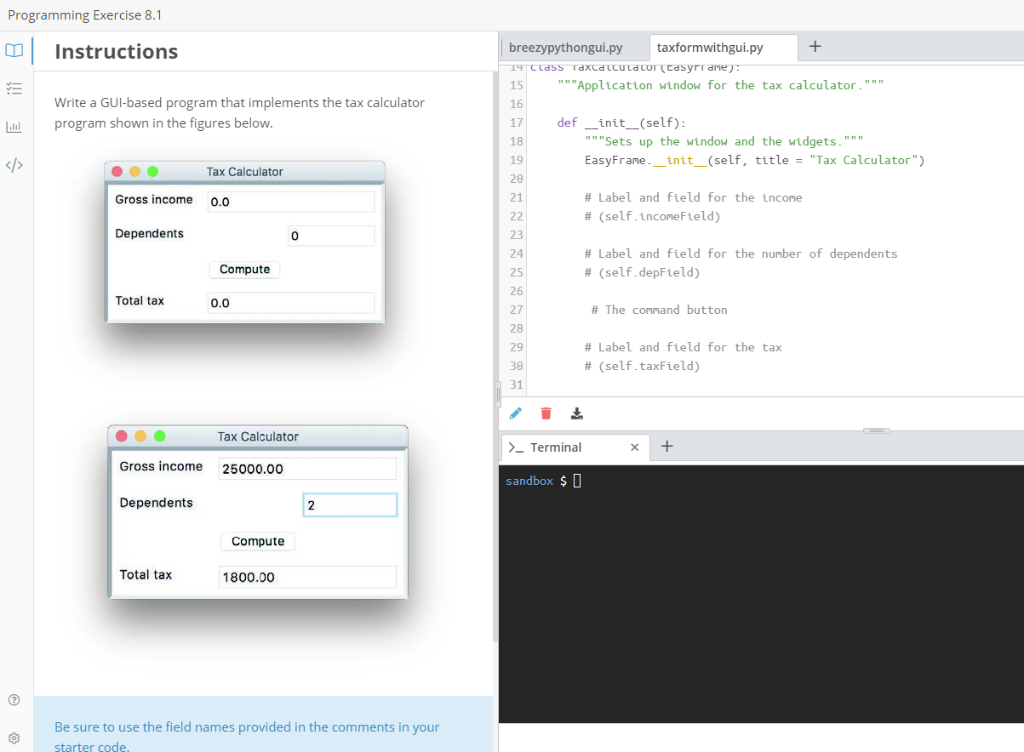Close the Terminal tab

[634, 448]
